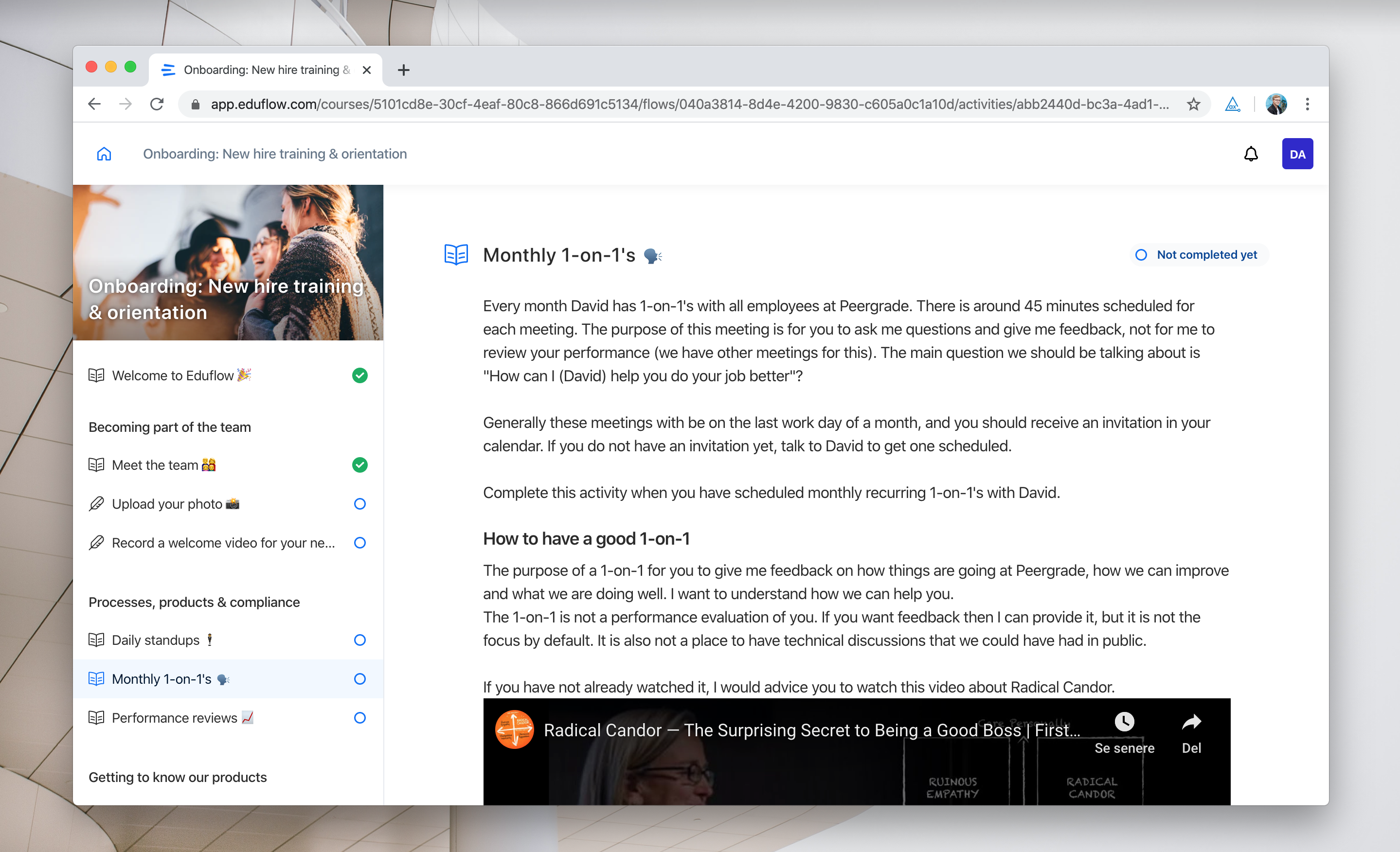Click Processes, products & compliance heading
Image resolution: width=1400 pixels, height=852 pixels.
[x=194, y=602]
